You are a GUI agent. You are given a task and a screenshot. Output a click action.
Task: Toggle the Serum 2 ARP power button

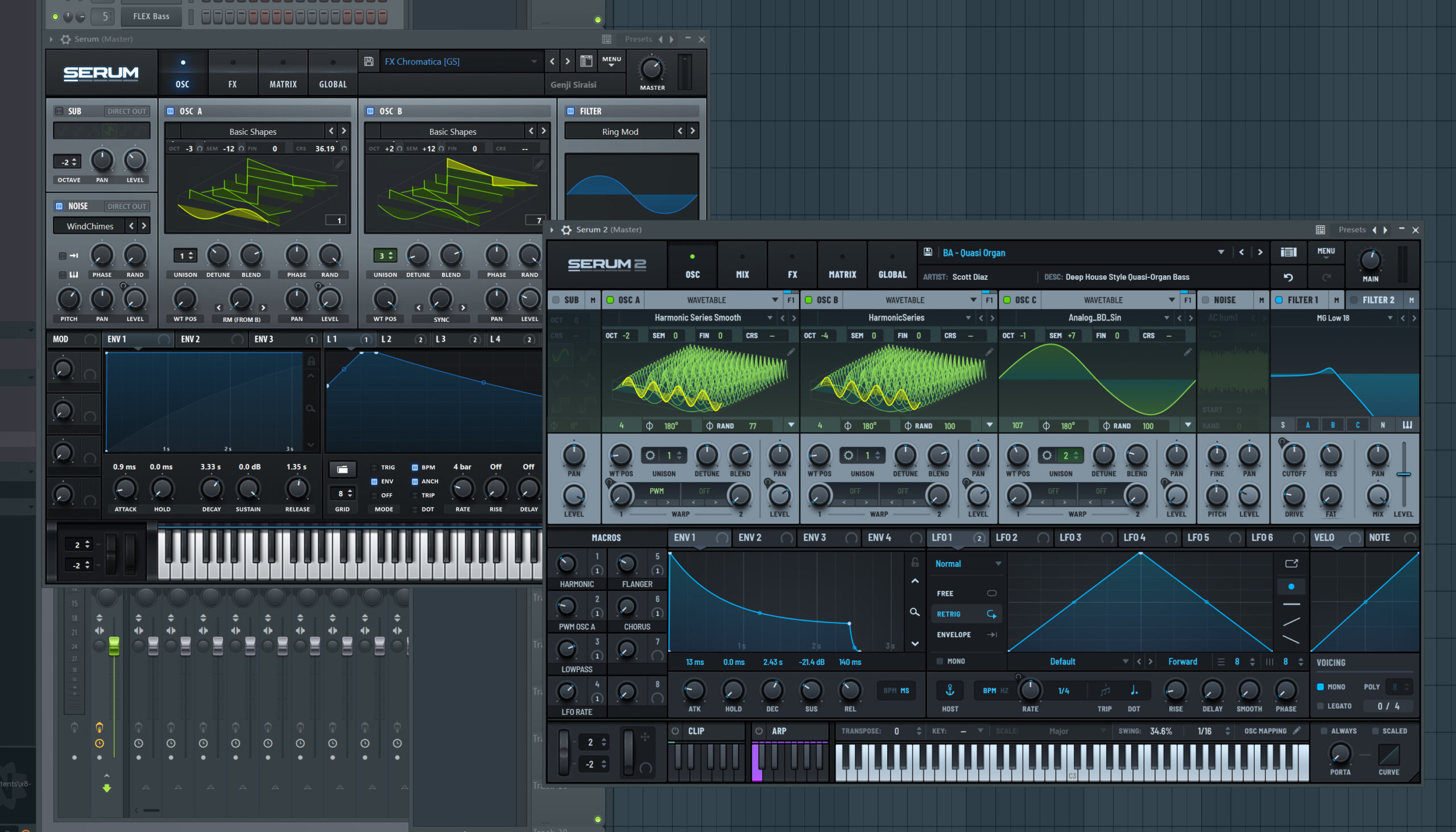[759, 731]
